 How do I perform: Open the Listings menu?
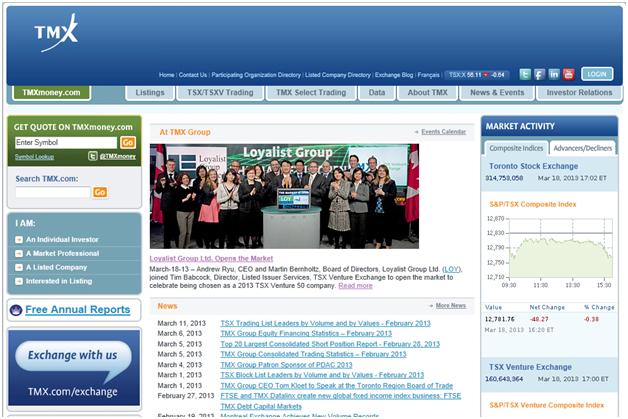150,93
